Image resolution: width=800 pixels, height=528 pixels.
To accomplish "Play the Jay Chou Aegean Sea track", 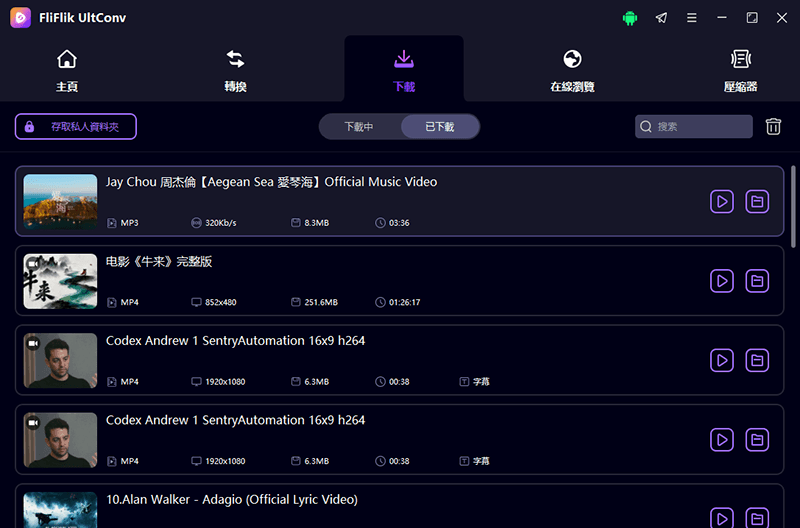I will (x=721, y=202).
